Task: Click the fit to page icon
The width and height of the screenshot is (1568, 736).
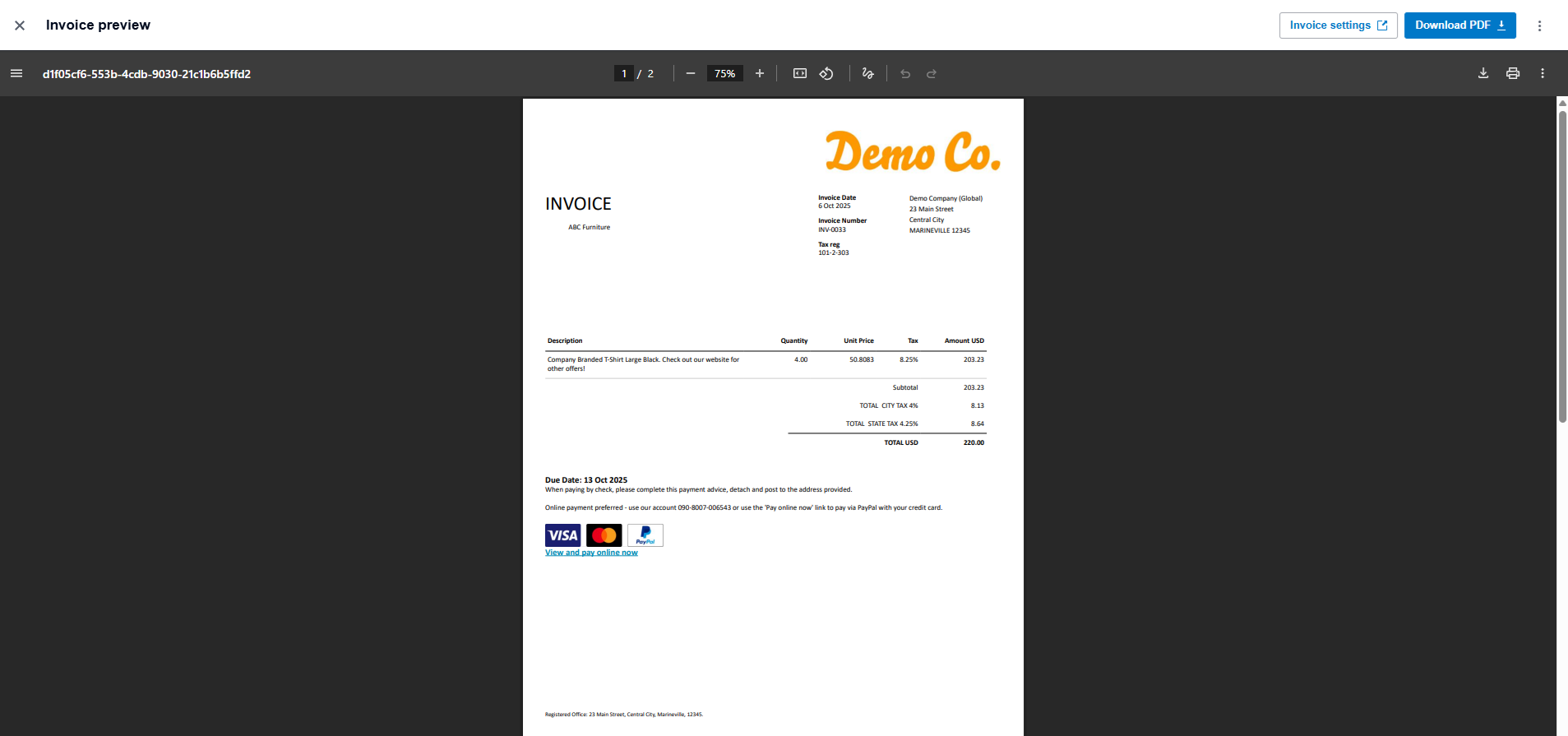Action: click(800, 73)
